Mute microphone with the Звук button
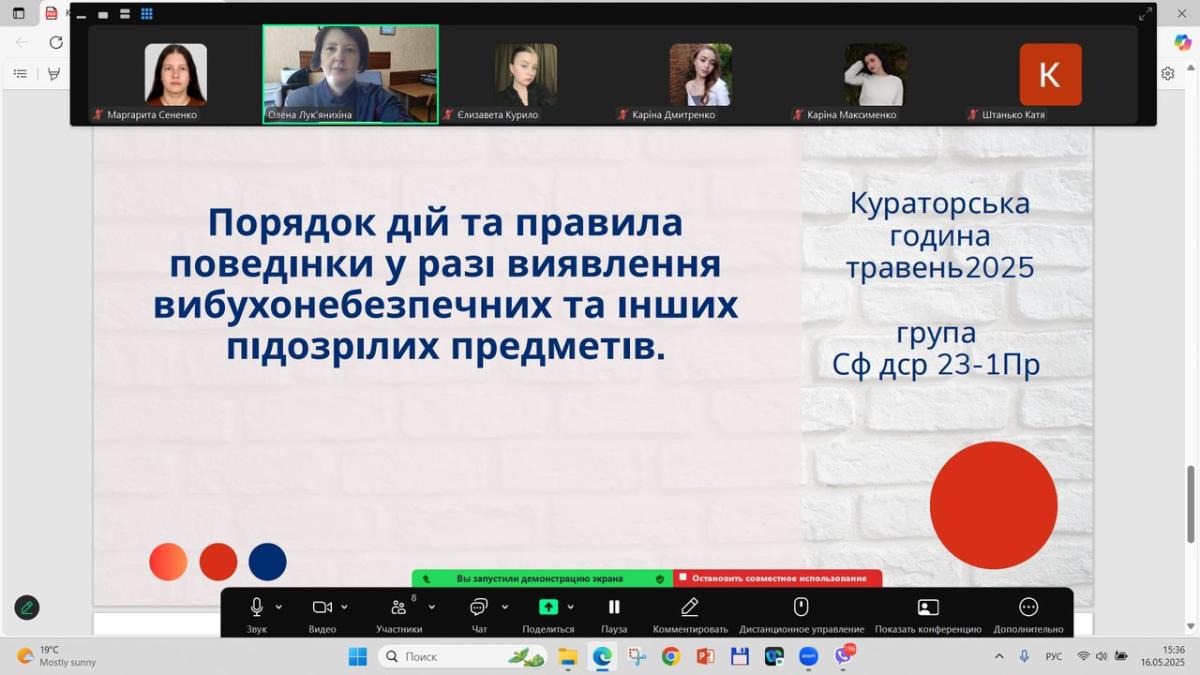 (x=257, y=607)
